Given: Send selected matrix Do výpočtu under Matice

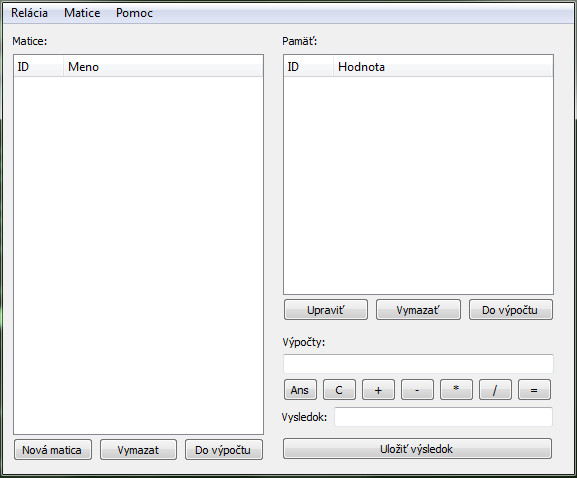Looking at the screenshot, I should coord(224,450).
